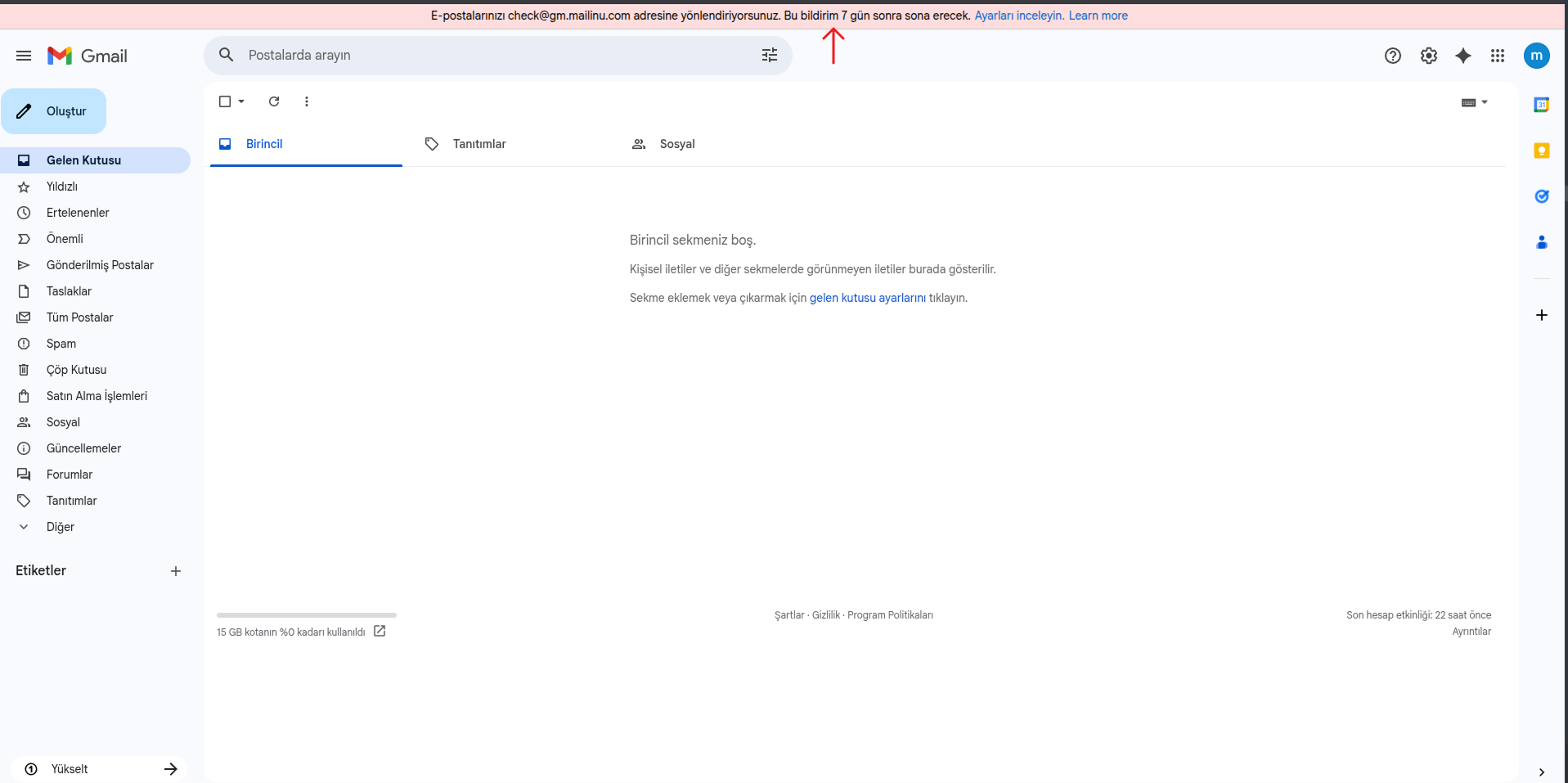The height and width of the screenshot is (783, 1568).
Task: Open Google Keep side panel icon
Action: pos(1542,151)
